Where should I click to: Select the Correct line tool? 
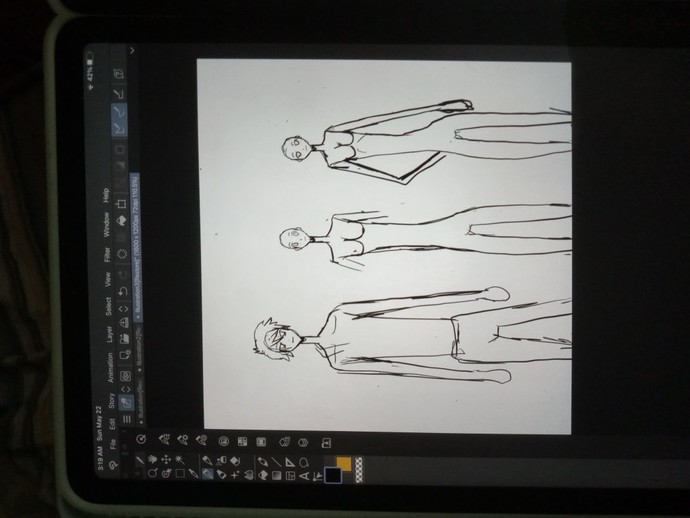pos(317,477)
